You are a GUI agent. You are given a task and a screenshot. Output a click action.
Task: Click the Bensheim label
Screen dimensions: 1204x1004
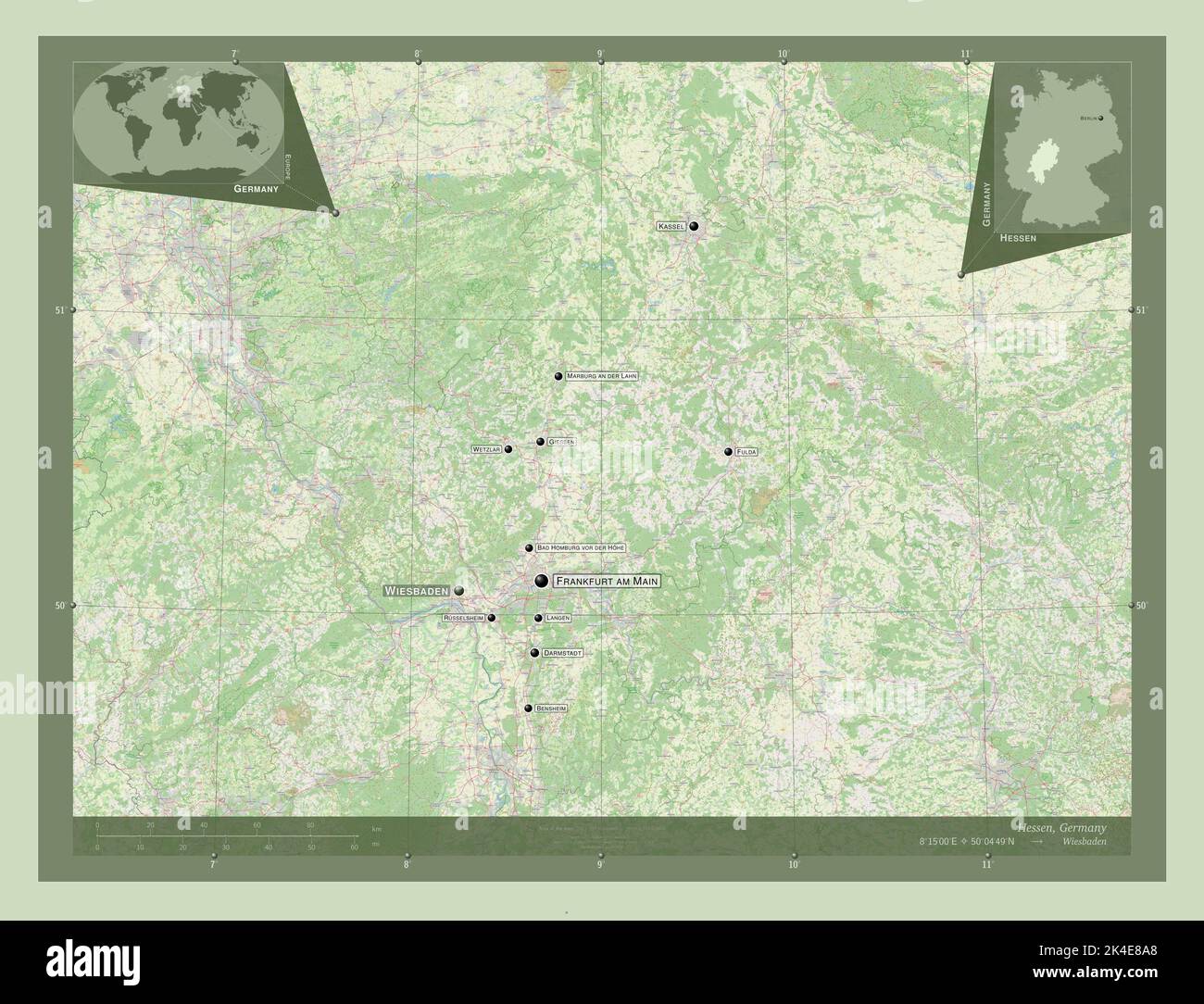click(x=551, y=709)
